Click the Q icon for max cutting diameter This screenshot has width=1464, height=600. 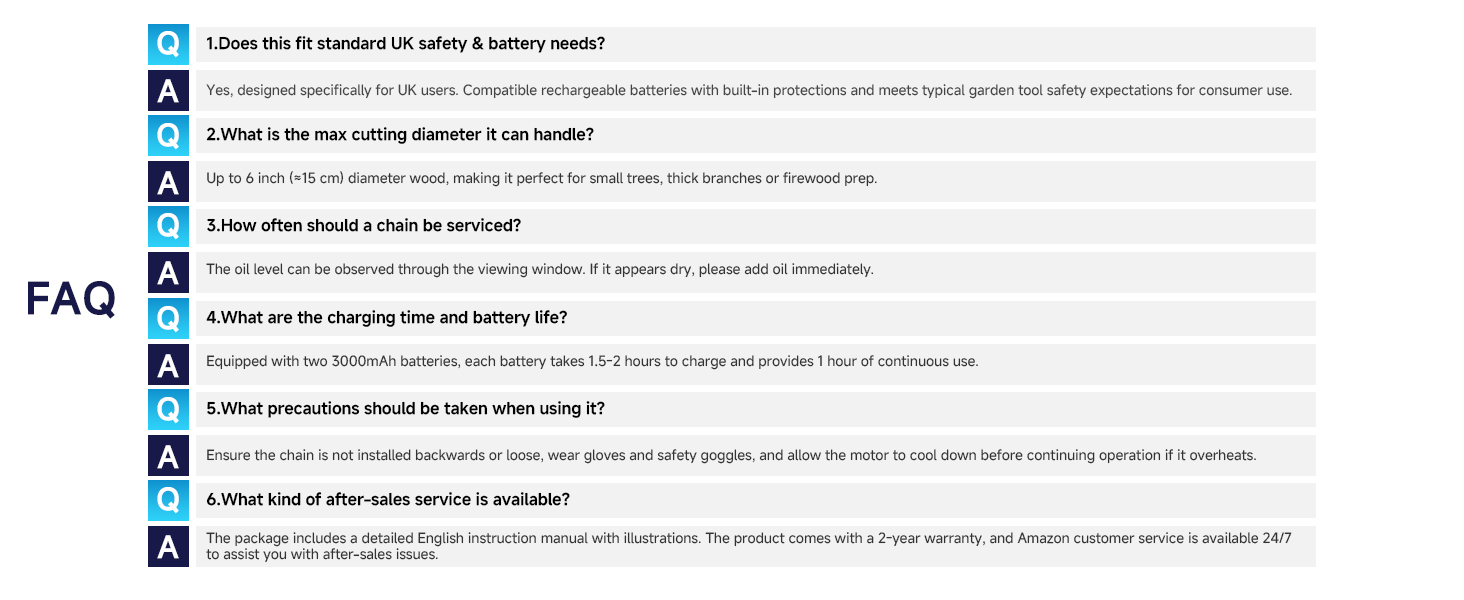pyautogui.click(x=168, y=135)
